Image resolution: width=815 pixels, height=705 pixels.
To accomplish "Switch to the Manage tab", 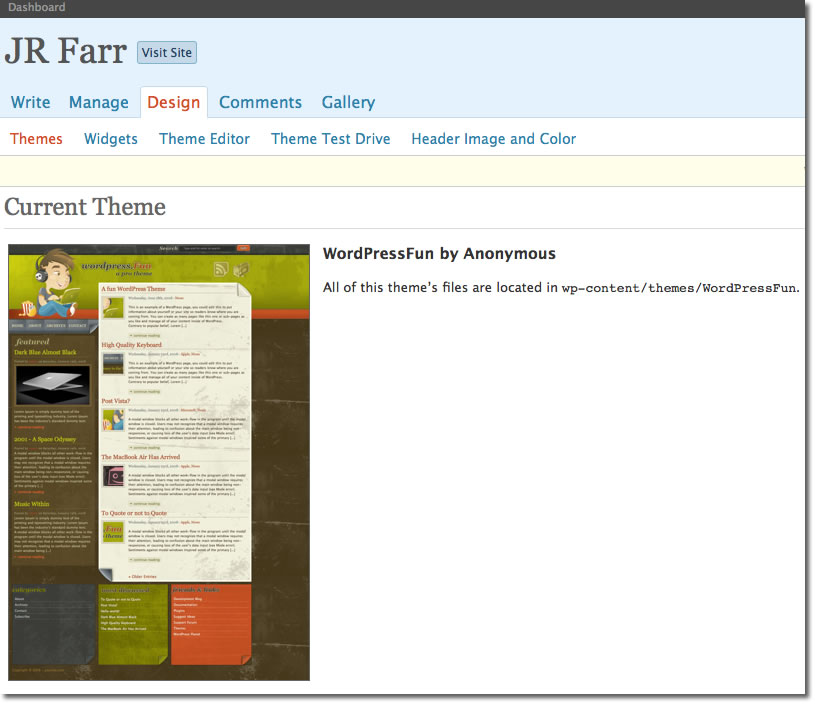I will point(99,102).
